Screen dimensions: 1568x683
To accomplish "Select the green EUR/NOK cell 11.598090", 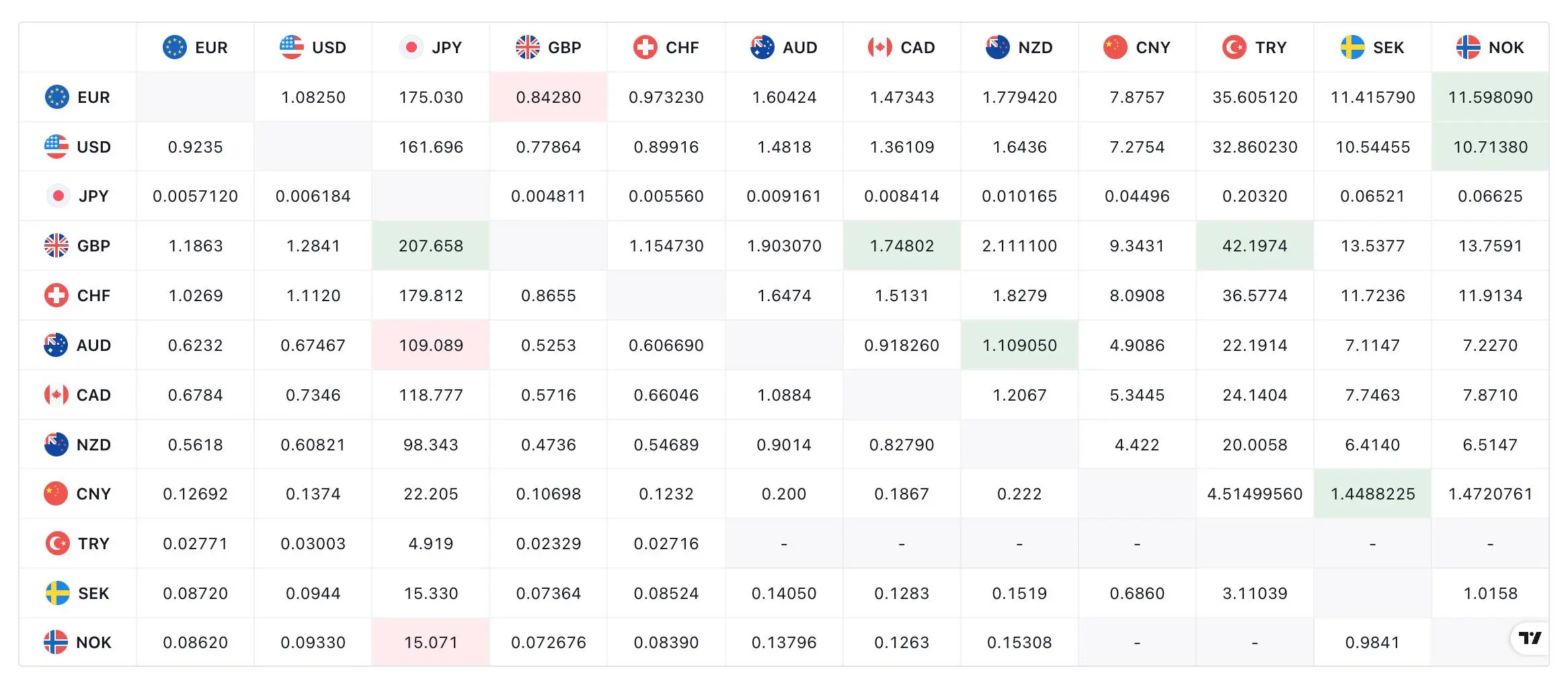I will (1491, 97).
